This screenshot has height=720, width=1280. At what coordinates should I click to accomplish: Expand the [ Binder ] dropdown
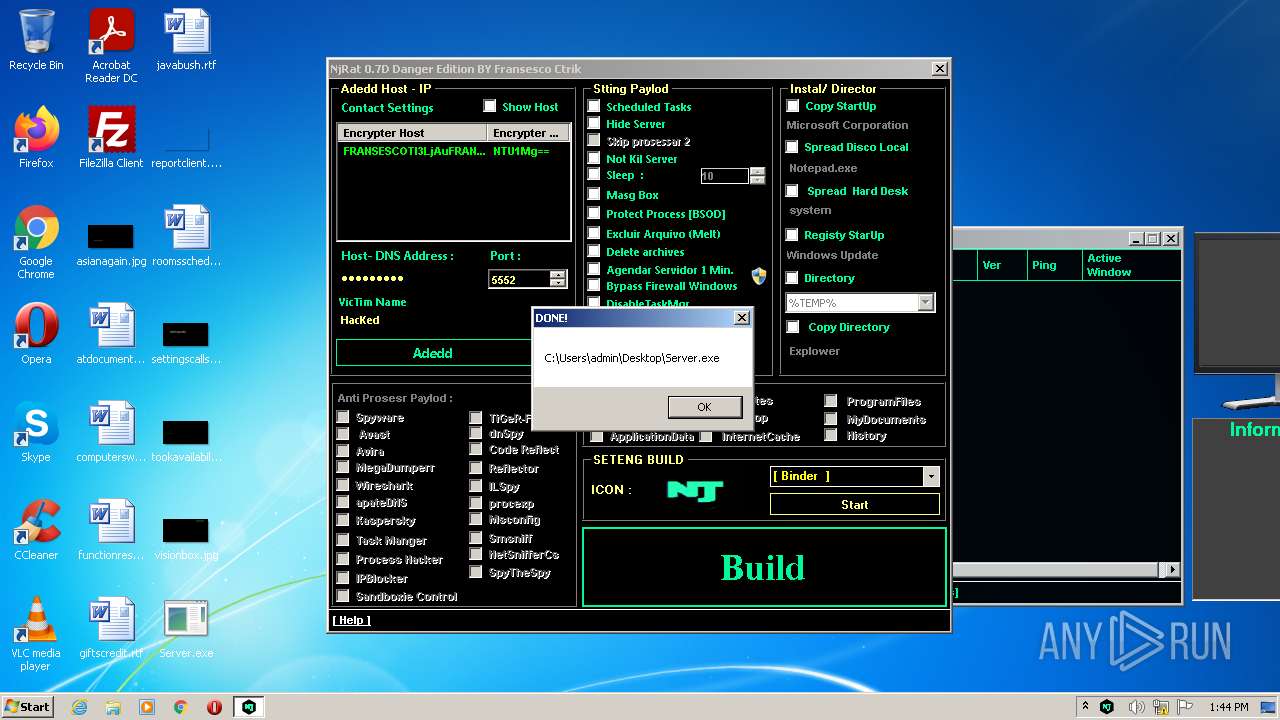(x=931, y=477)
